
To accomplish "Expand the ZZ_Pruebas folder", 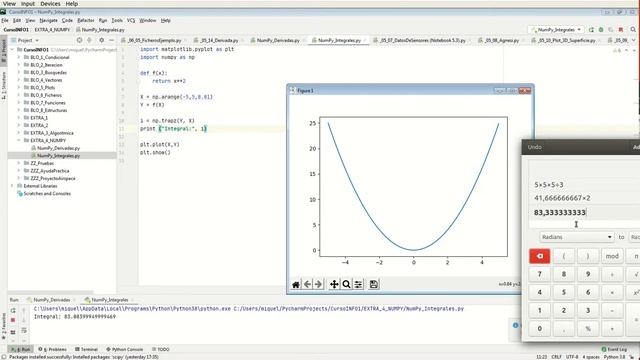I will click(19, 163).
